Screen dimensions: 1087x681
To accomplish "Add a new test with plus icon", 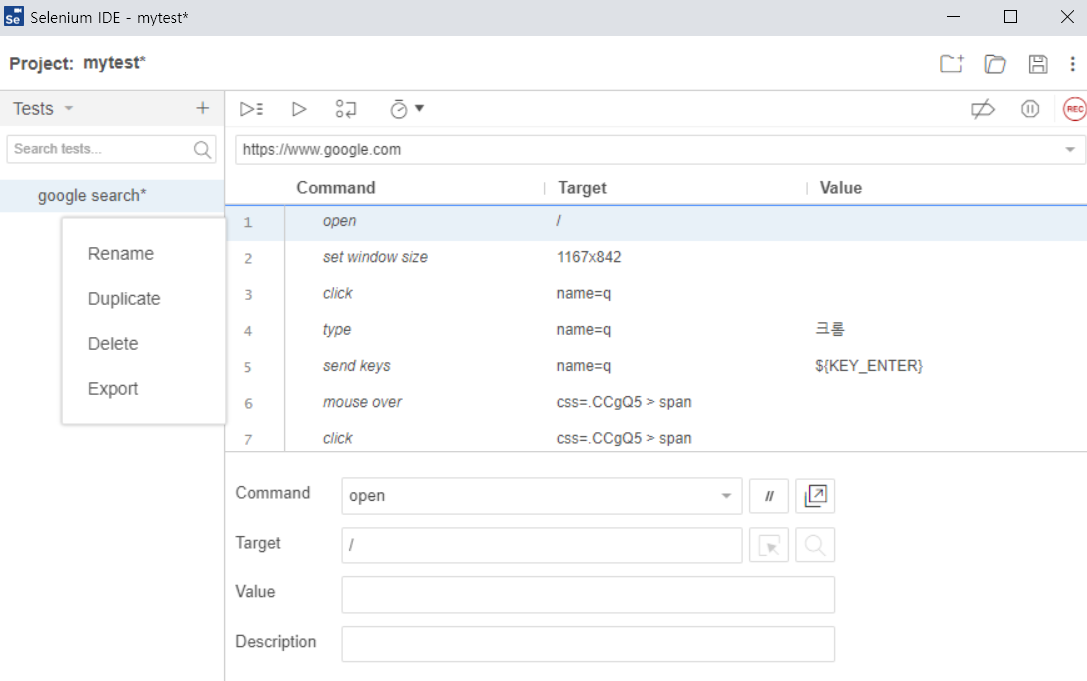I will (202, 108).
